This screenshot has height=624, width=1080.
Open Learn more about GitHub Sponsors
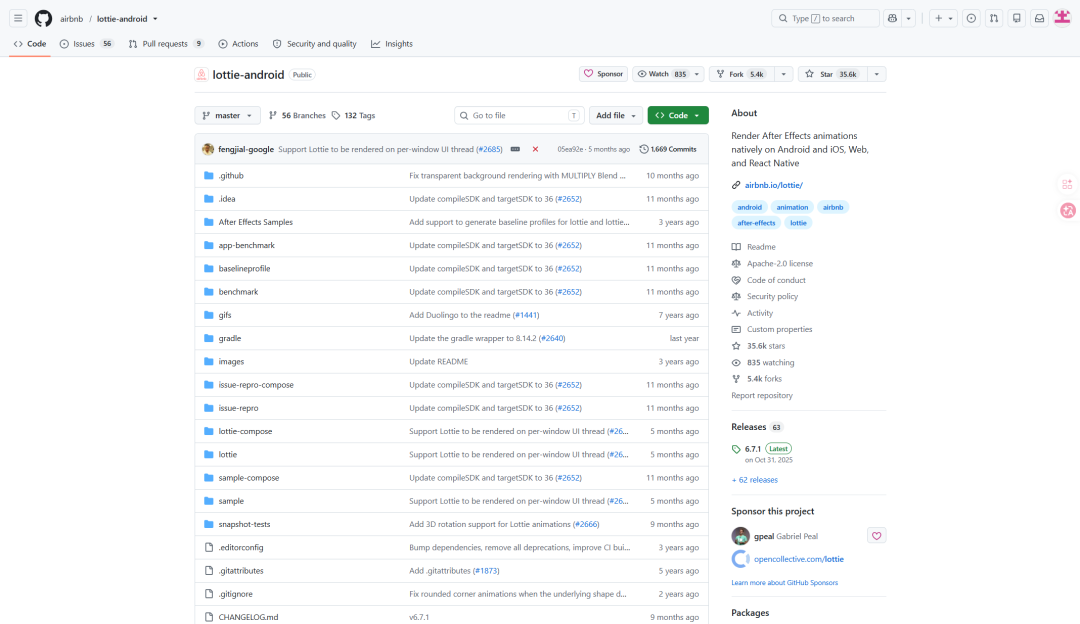point(785,583)
